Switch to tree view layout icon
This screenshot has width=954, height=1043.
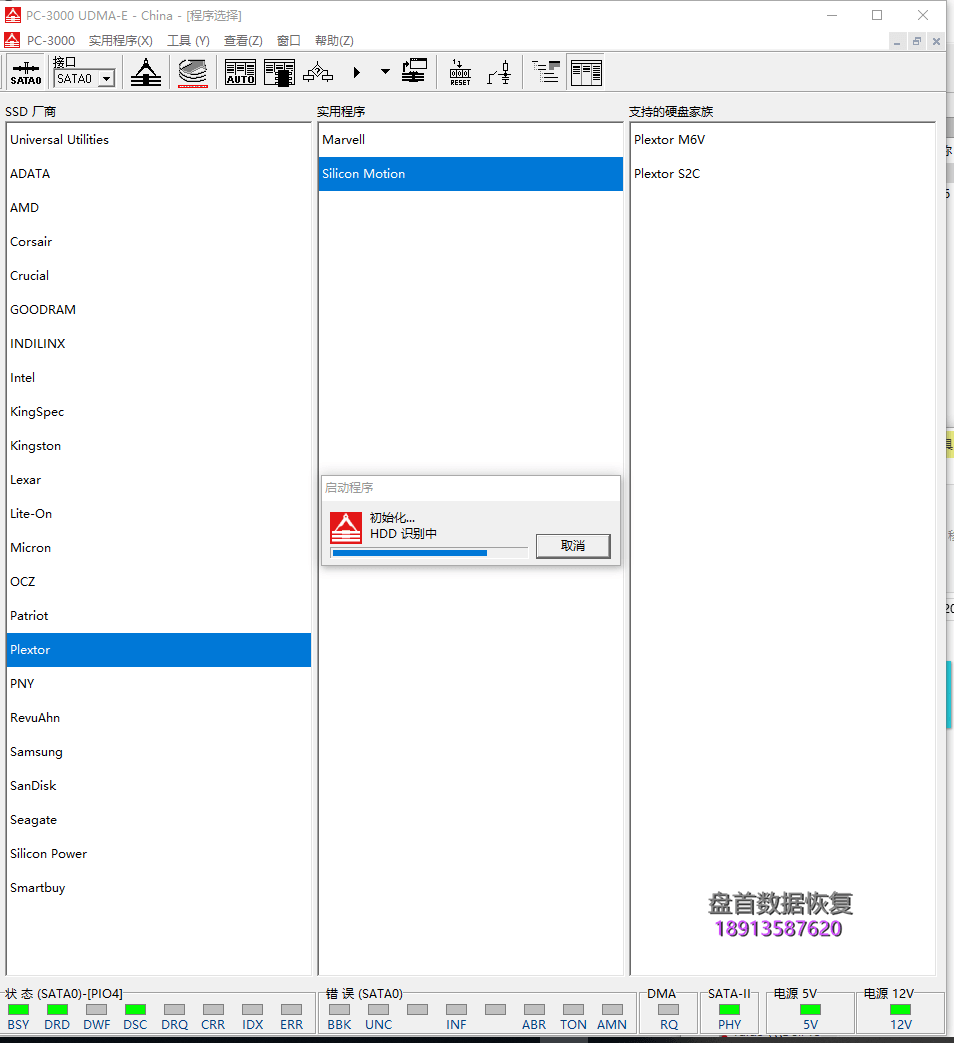point(546,72)
